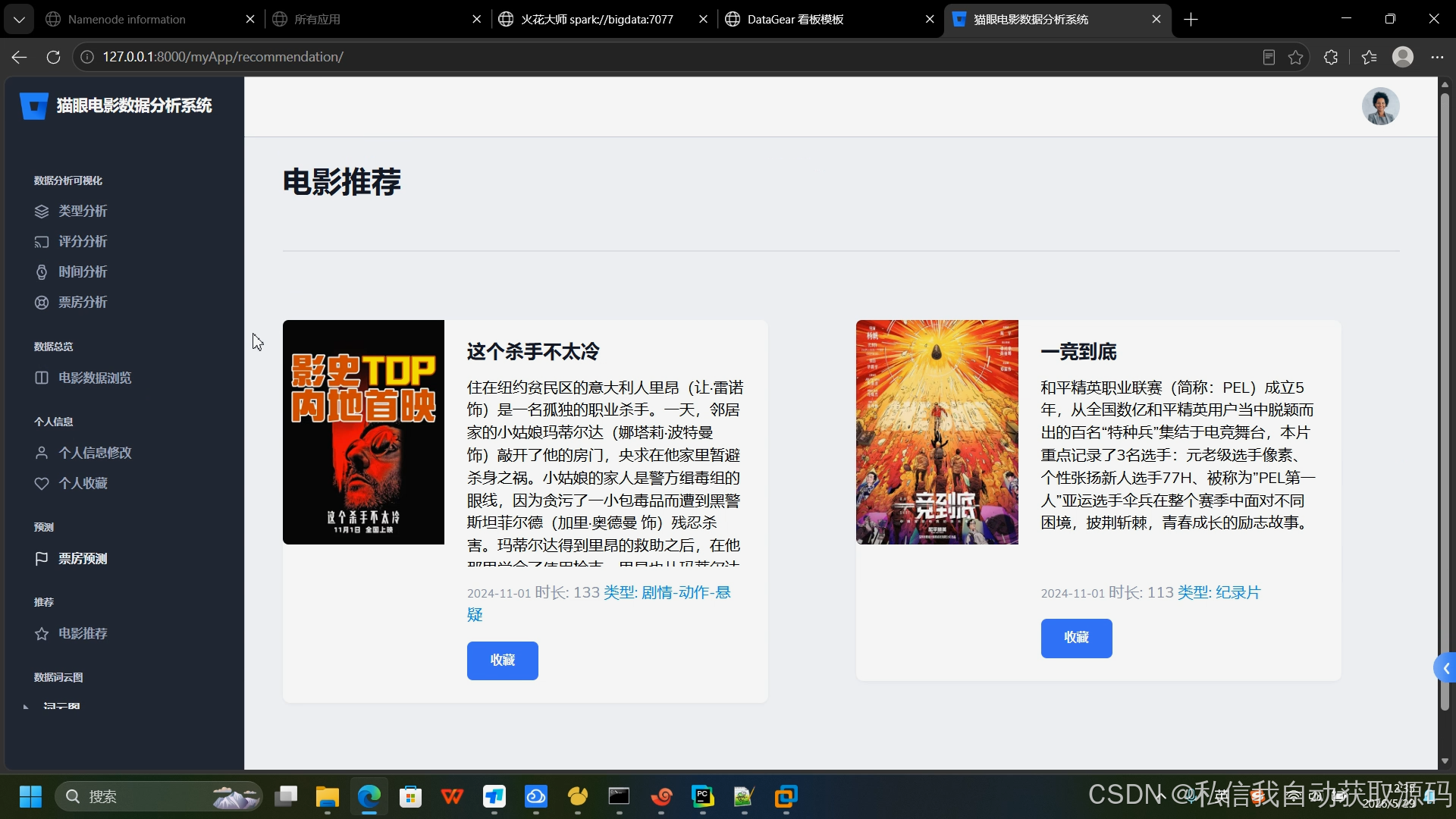Add this page to favorites with star icon
The height and width of the screenshot is (819, 1456).
[1296, 57]
